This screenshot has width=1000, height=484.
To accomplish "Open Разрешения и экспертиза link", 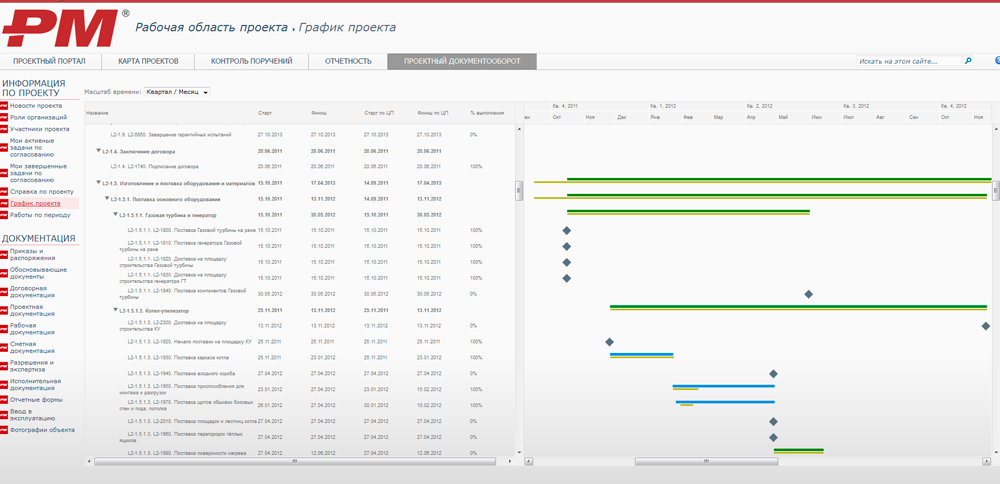I will [32, 366].
